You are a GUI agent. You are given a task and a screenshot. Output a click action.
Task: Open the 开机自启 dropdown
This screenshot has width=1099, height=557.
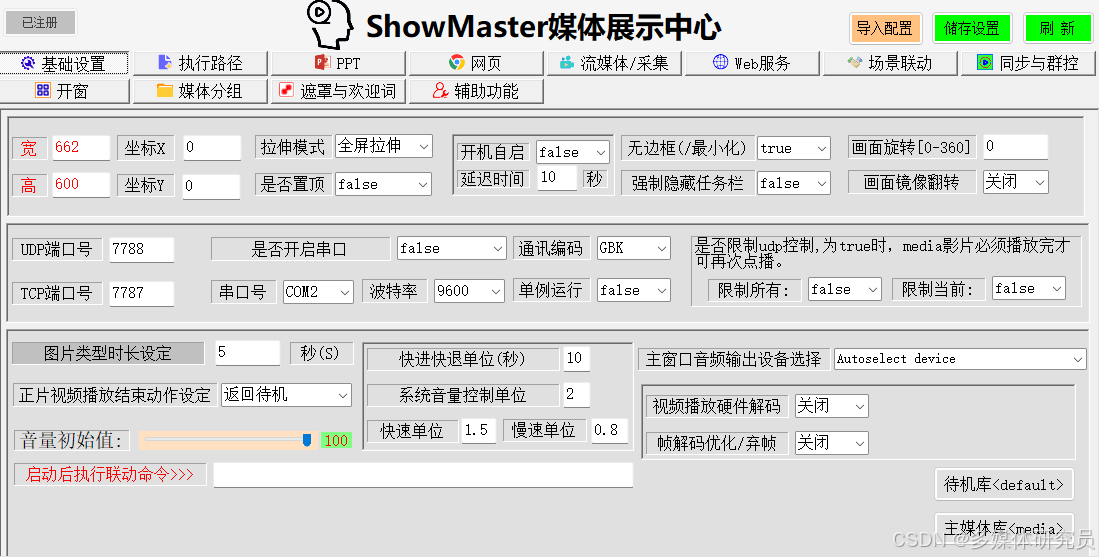(573, 152)
